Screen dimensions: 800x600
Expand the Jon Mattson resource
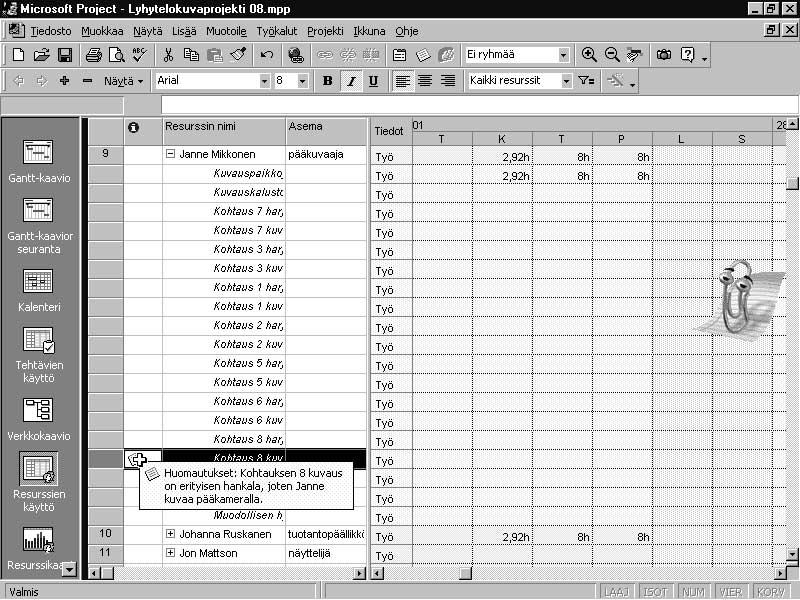pyautogui.click(x=170, y=553)
